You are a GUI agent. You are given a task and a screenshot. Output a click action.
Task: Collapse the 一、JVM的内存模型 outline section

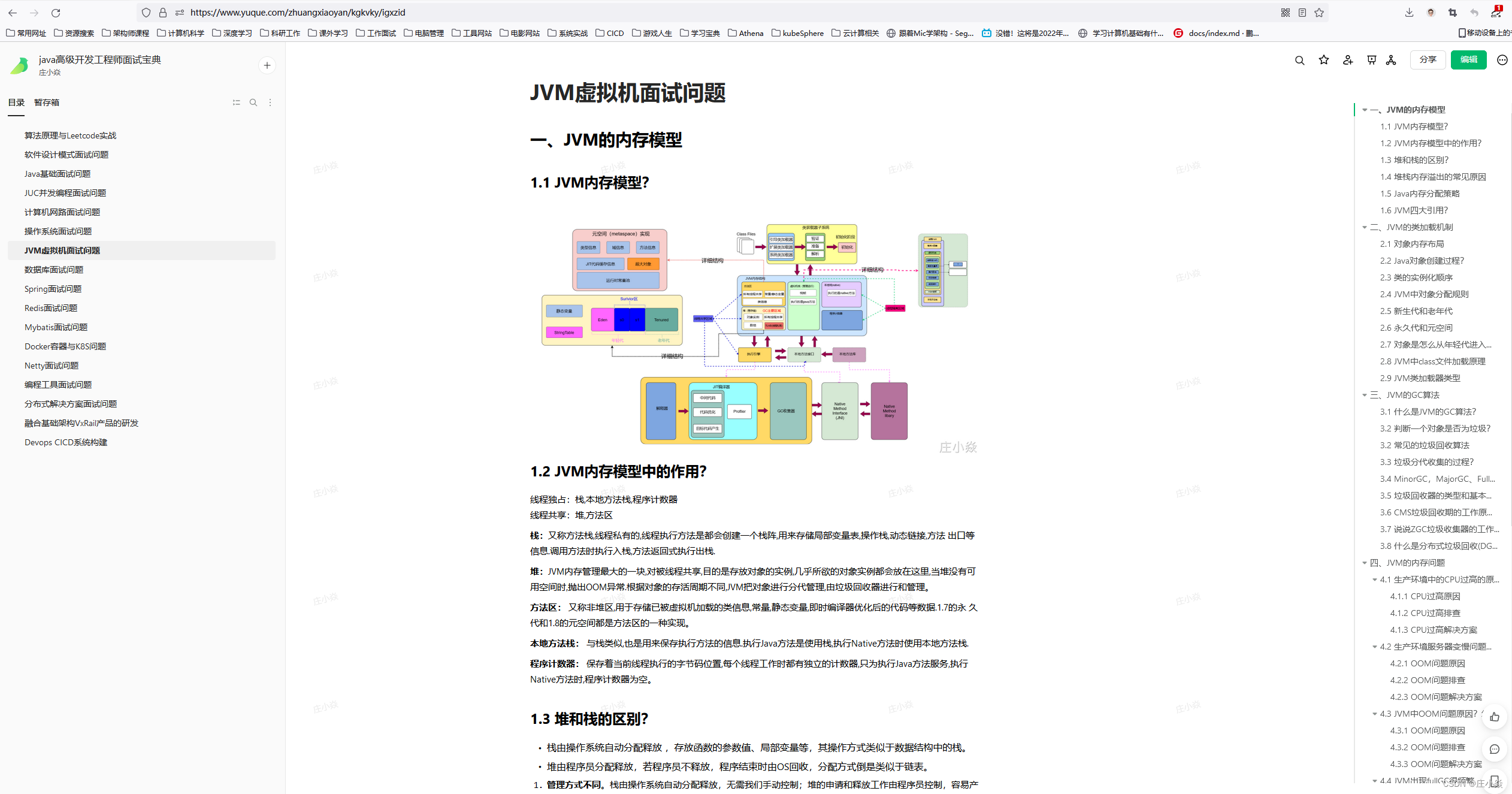[1365, 109]
